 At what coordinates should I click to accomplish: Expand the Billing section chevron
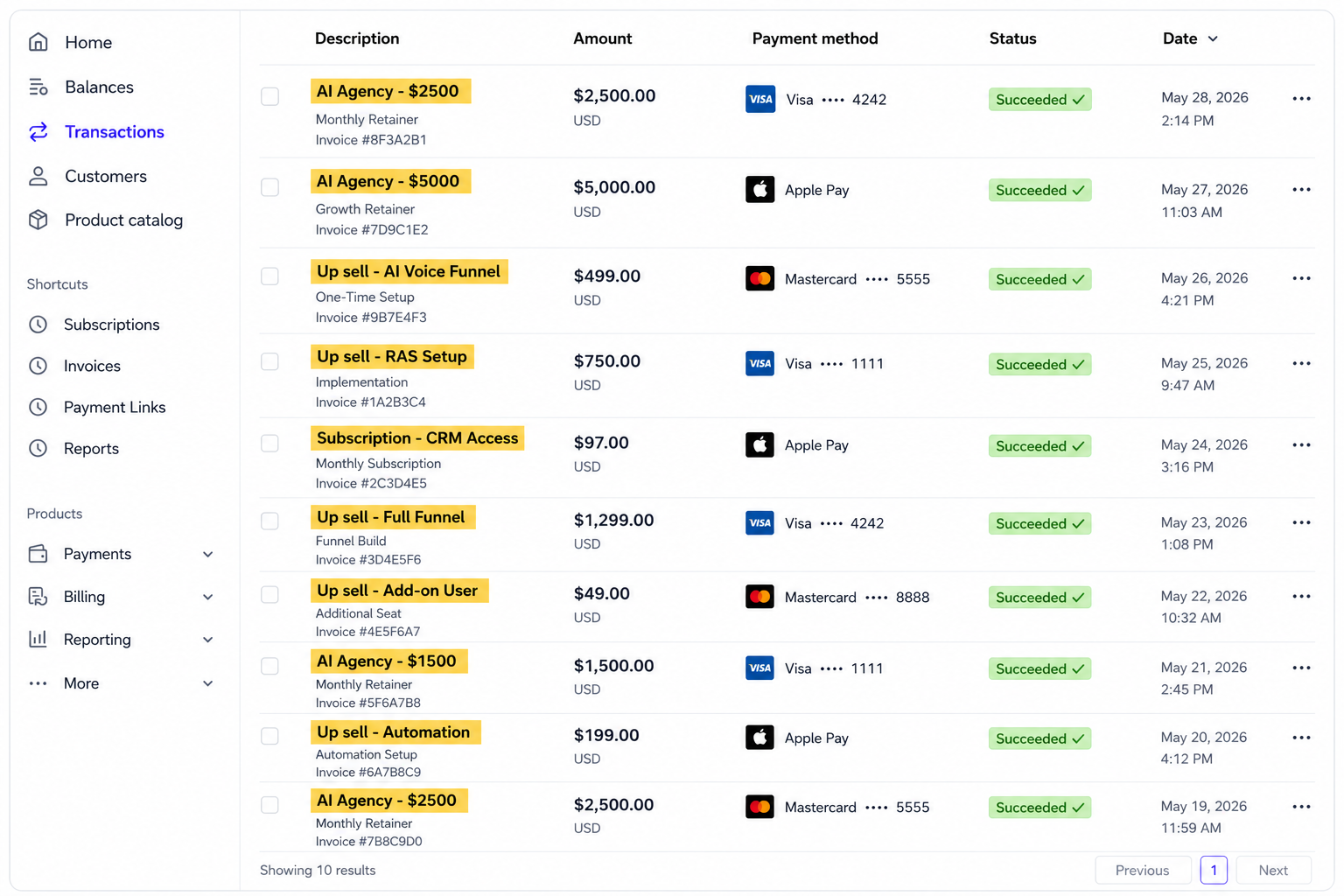pyautogui.click(x=208, y=597)
